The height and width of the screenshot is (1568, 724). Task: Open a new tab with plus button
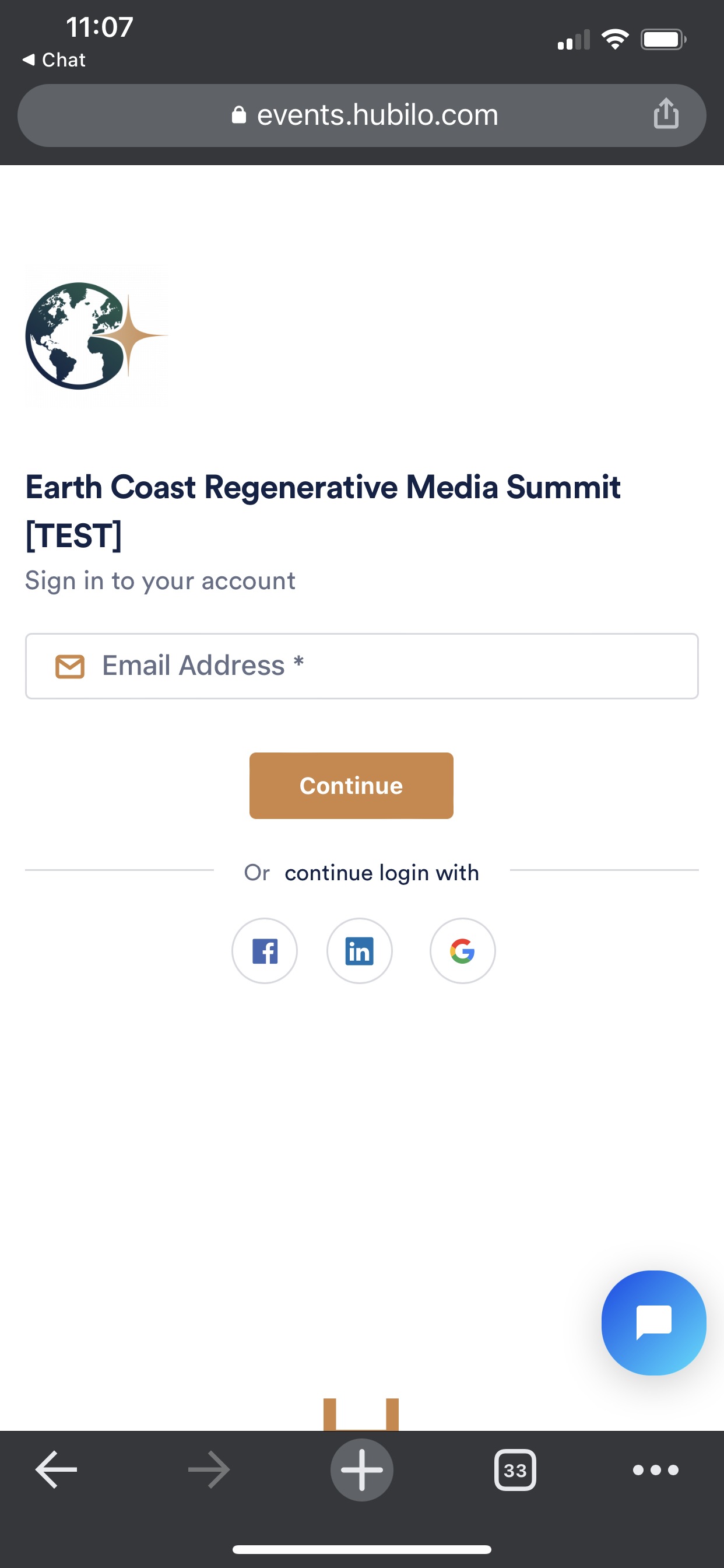click(x=362, y=1469)
